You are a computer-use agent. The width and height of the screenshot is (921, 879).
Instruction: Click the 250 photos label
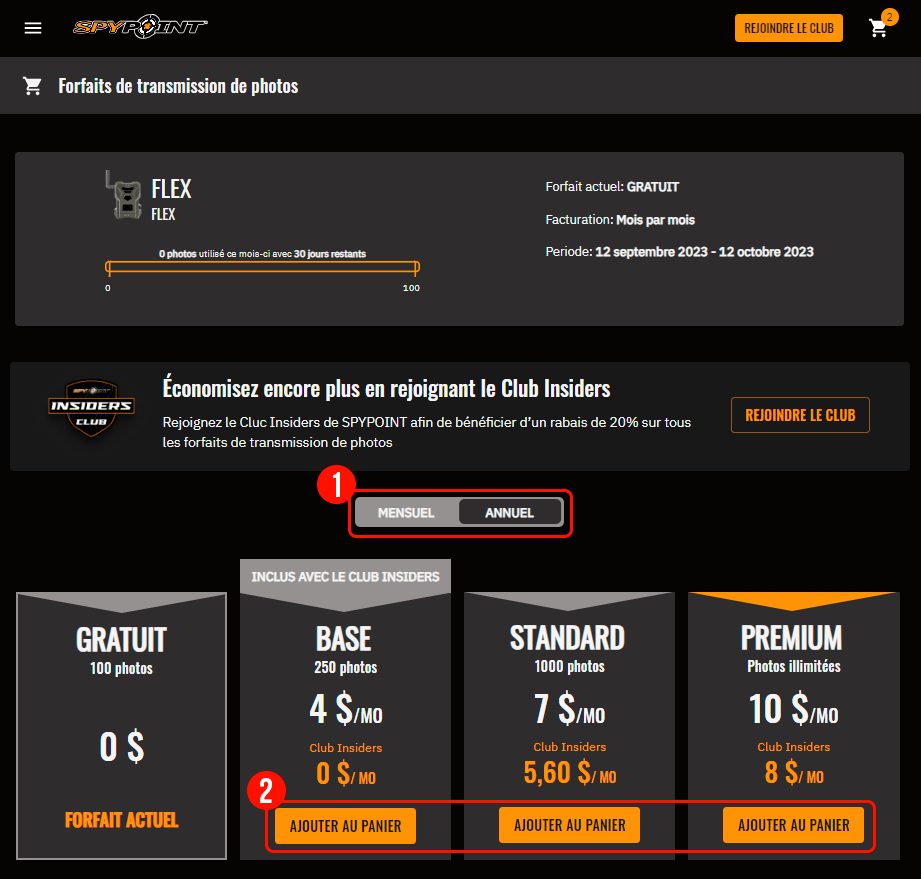pos(345,667)
